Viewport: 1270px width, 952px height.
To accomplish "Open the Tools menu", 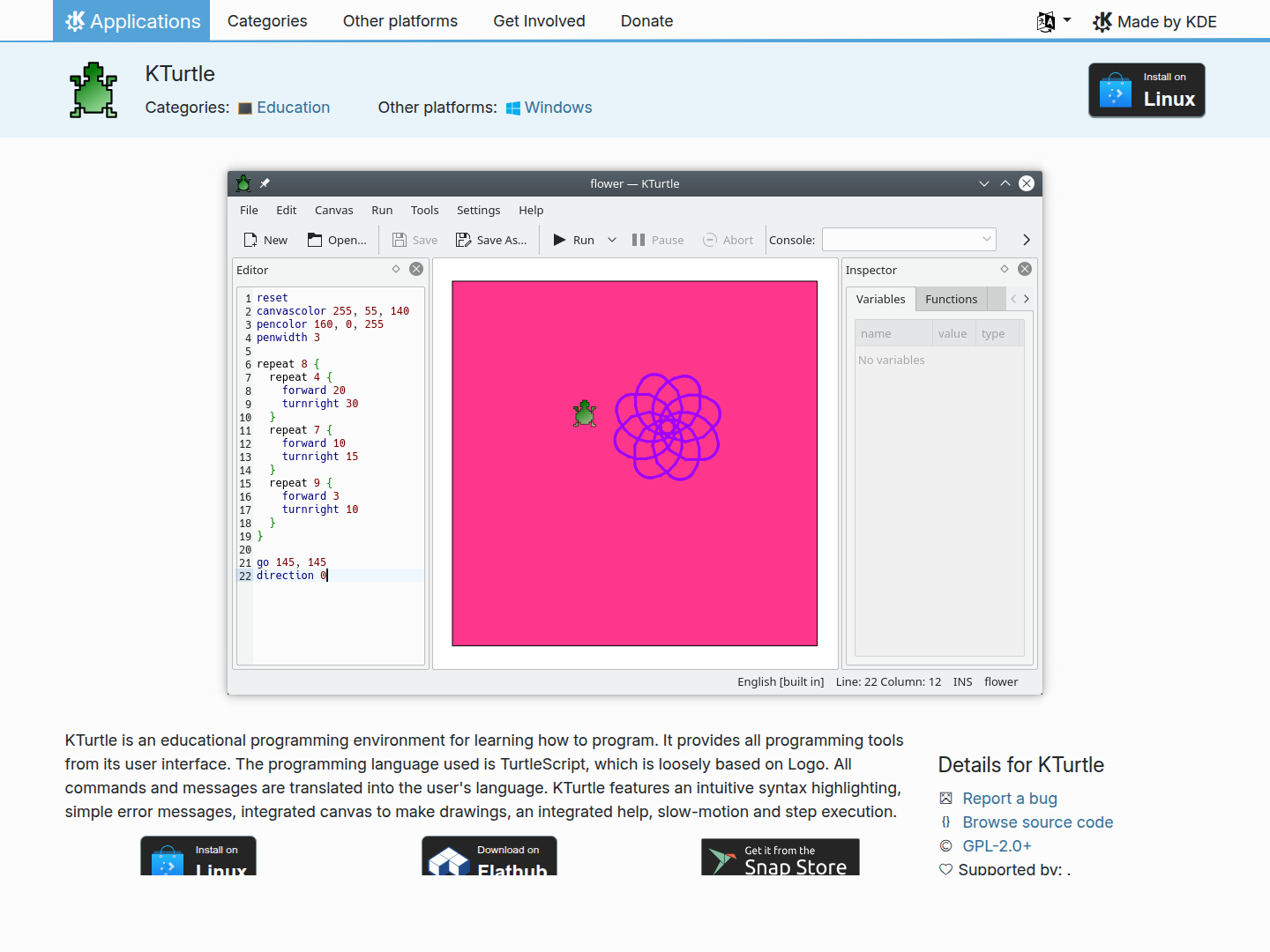I will (x=424, y=210).
